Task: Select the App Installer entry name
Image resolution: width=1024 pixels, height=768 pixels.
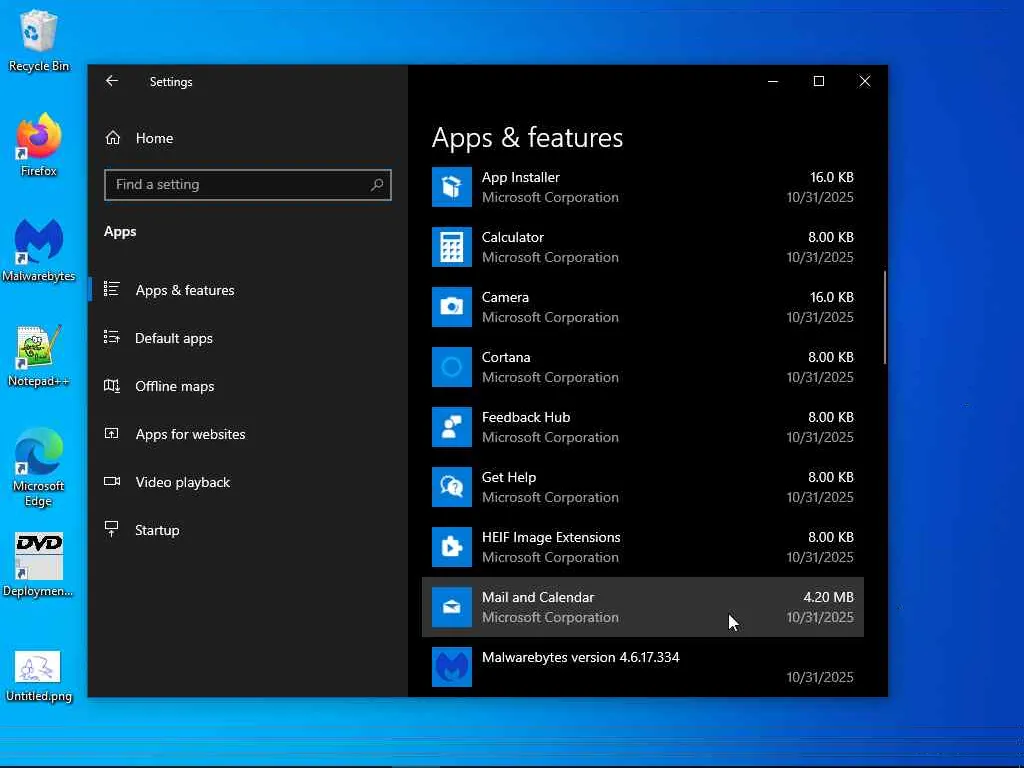Action: tap(520, 177)
